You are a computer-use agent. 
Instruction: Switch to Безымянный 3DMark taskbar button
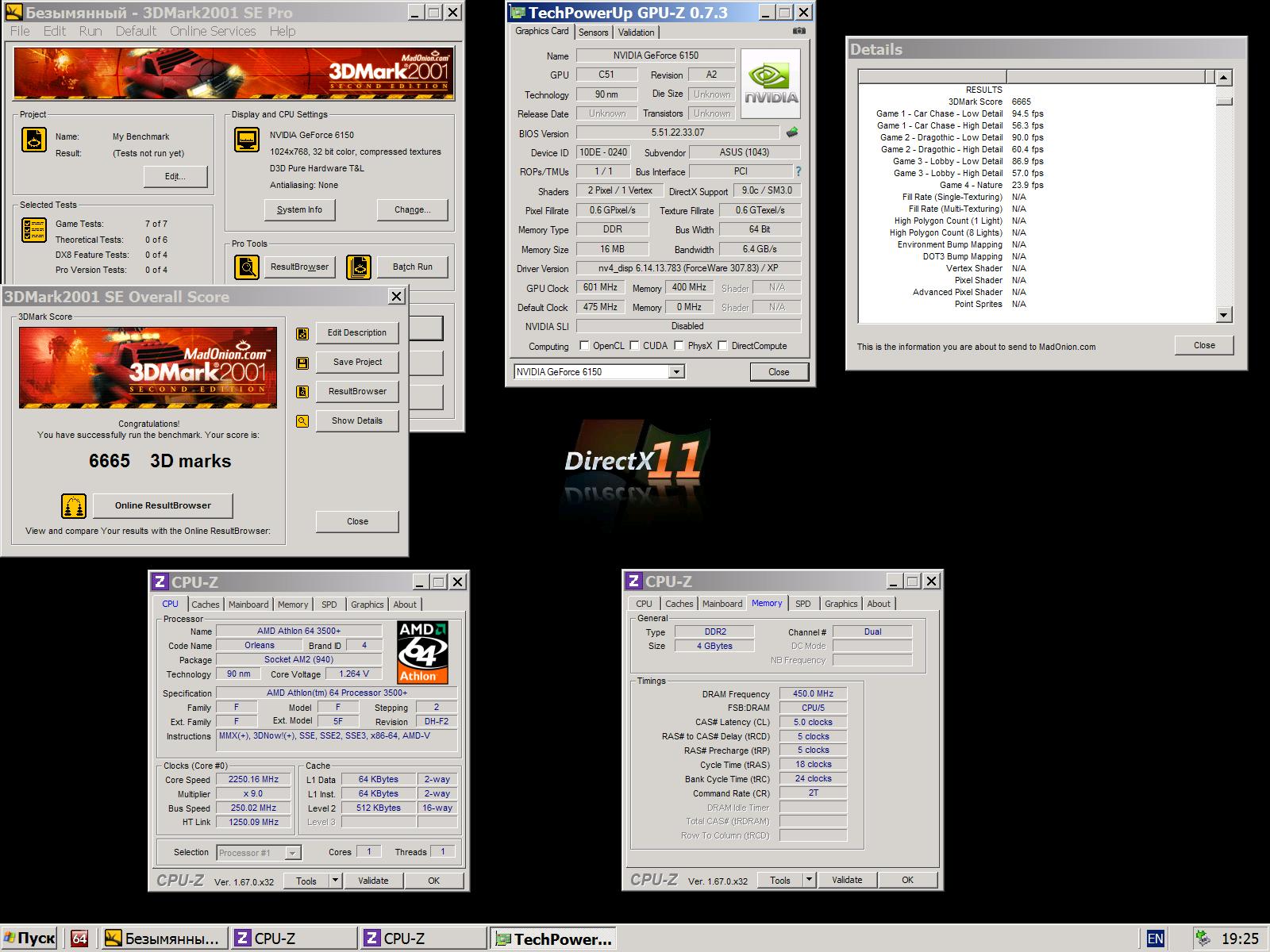pos(164,939)
